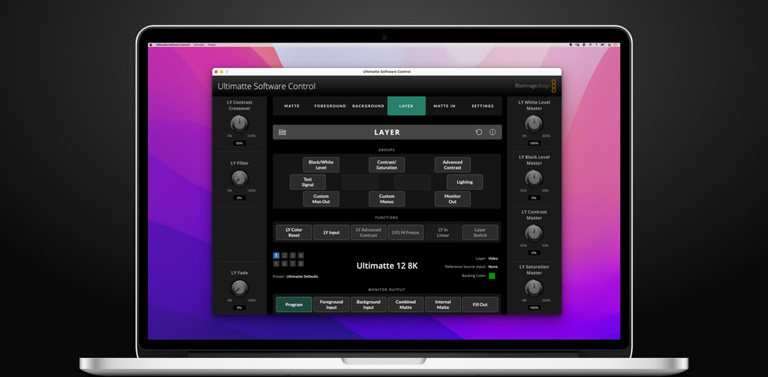768x377 pixels.
Task: Set monitor output to Internal Matte
Action: [x=443, y=305]
